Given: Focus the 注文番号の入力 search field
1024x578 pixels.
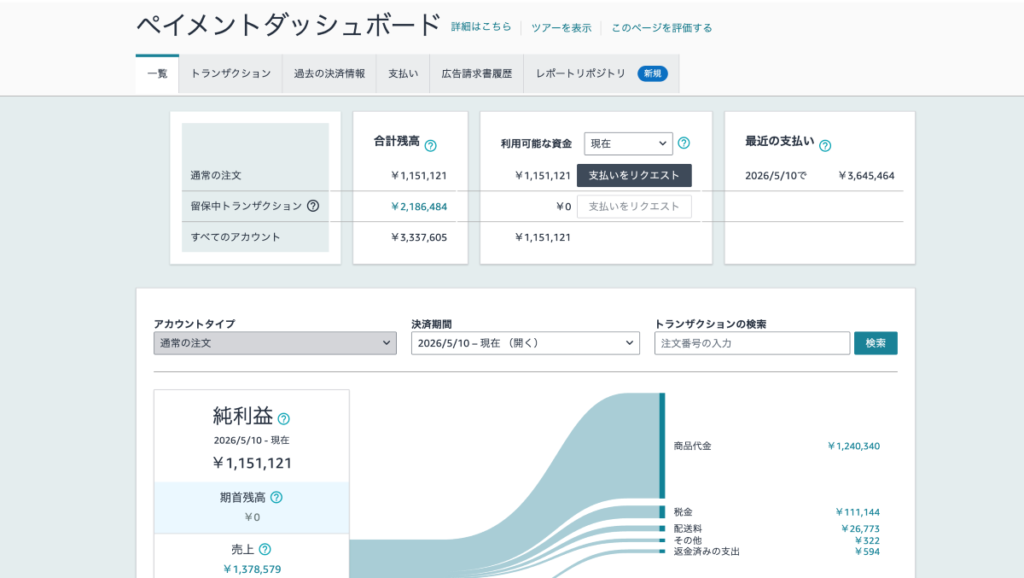Looking at the screenshot, I should (752, 343).
